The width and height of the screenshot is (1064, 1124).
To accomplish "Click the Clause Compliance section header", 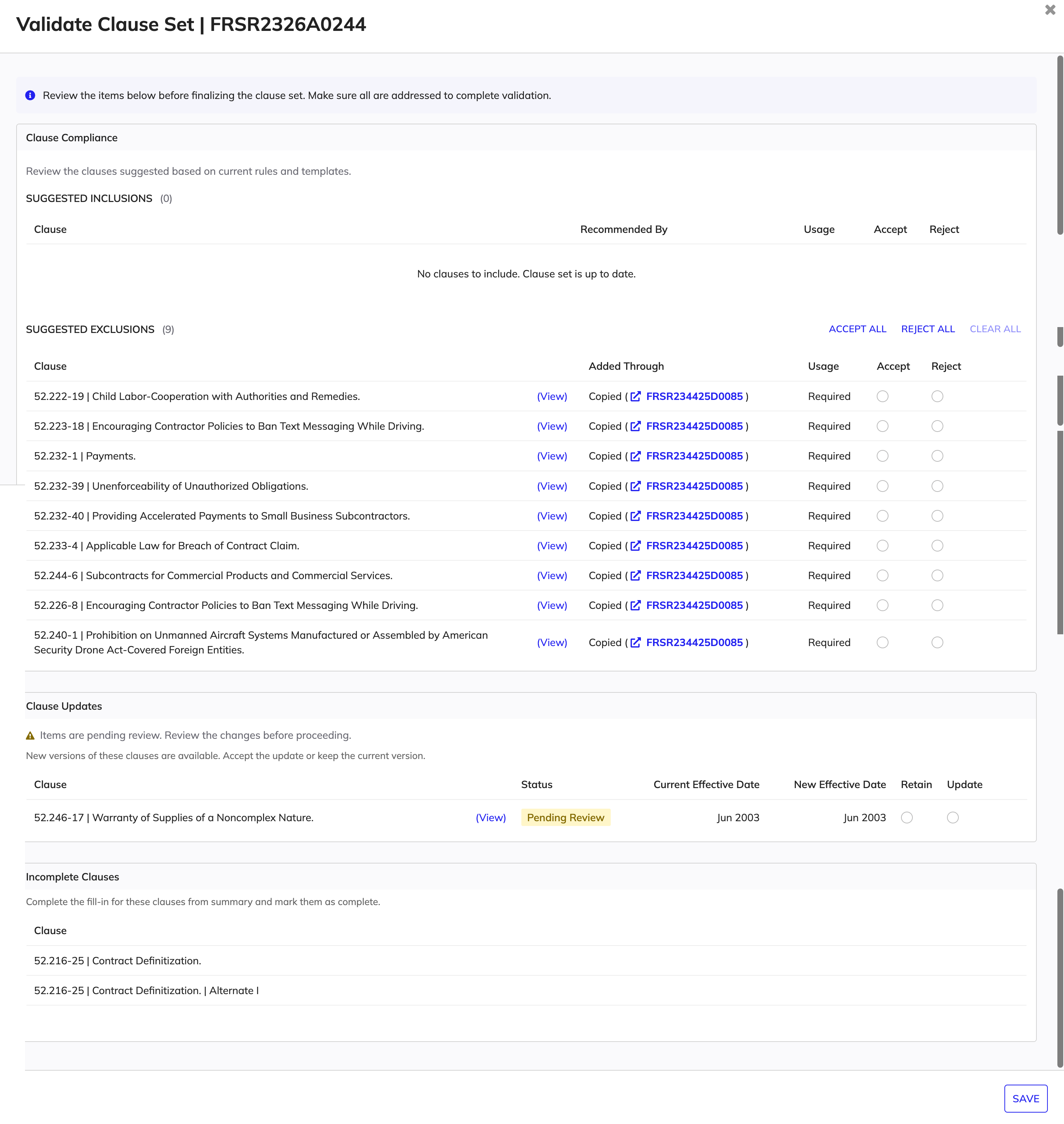I will (x=526, y=138).
